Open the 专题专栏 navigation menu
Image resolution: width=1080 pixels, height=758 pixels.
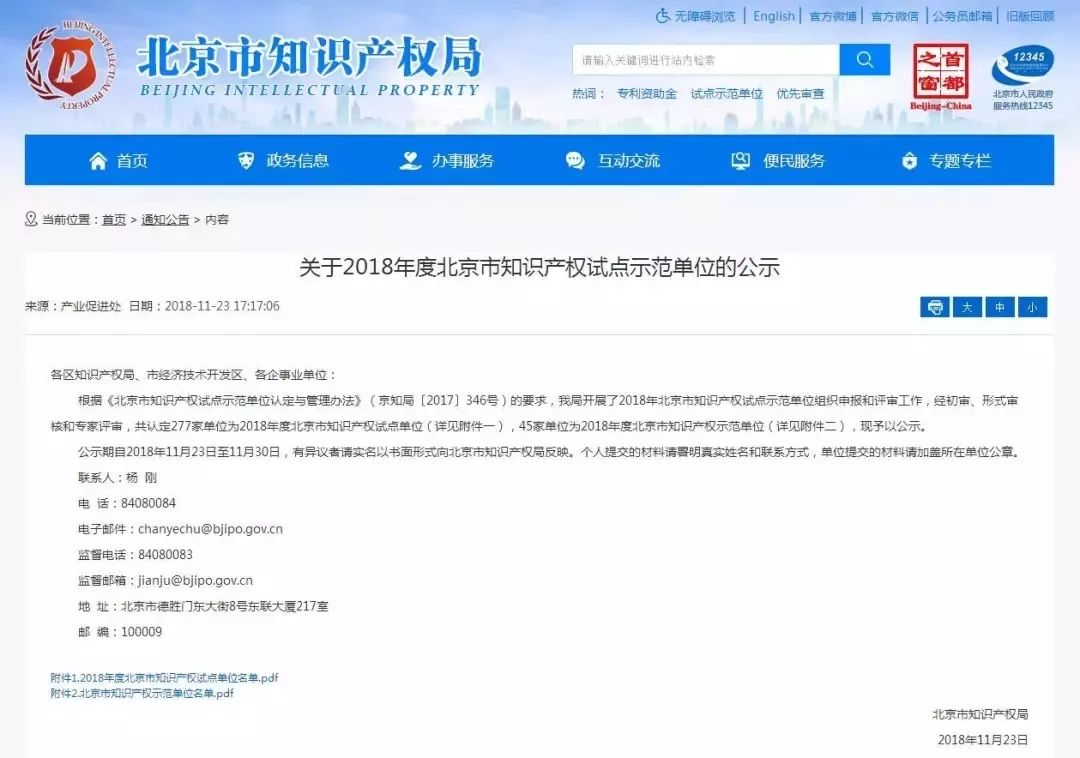tap(946, 161)
